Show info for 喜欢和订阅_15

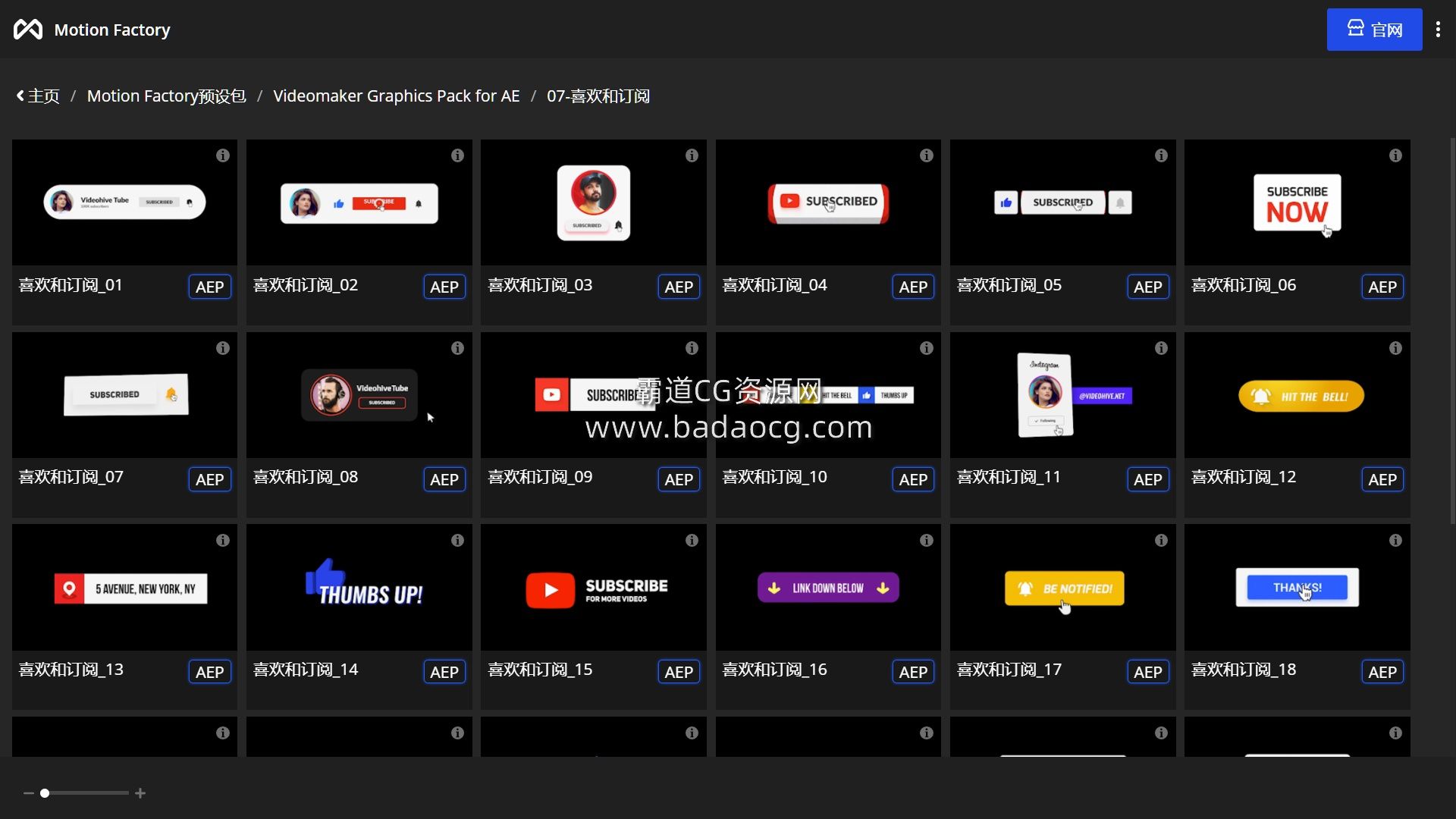692,541
